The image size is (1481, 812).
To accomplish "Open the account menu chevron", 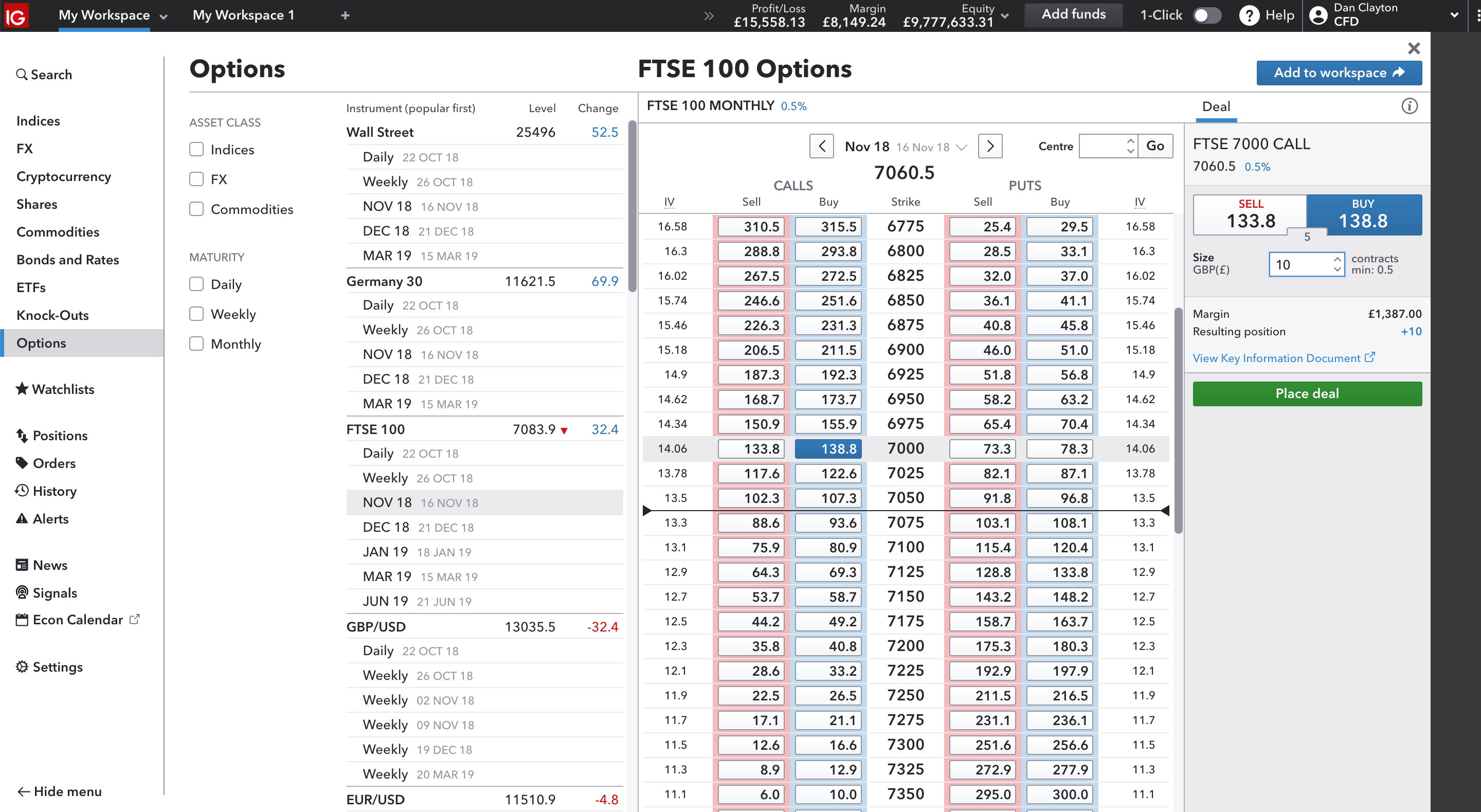I will pyautogui.click(x=1455, y=15).
